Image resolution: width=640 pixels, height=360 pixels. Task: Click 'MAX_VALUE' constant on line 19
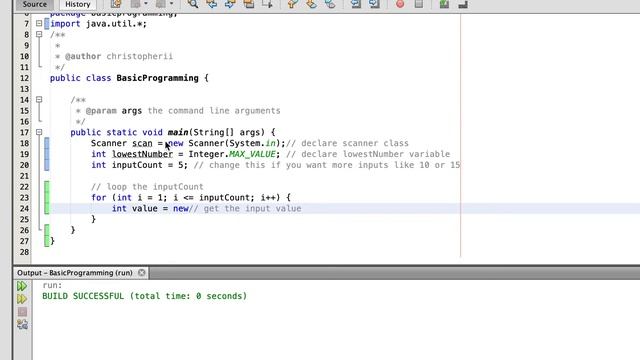(252, 154)
